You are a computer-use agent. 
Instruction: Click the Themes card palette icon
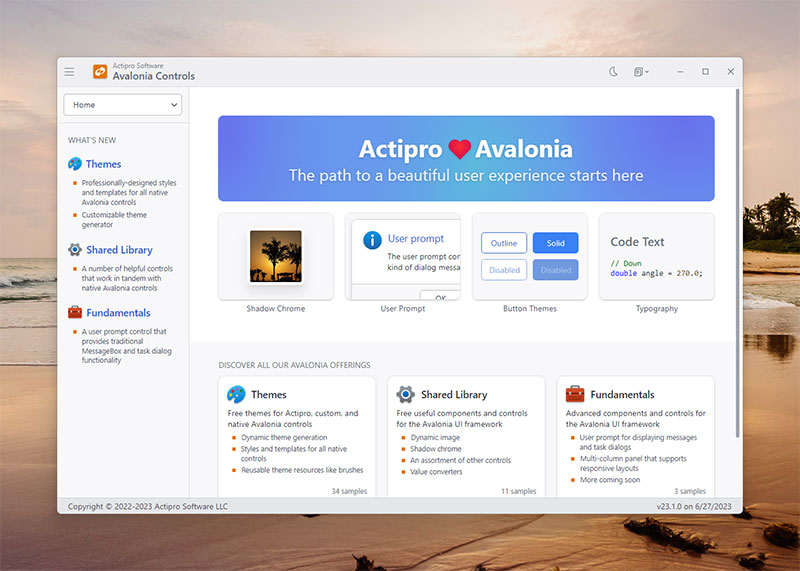pos(236,394)
